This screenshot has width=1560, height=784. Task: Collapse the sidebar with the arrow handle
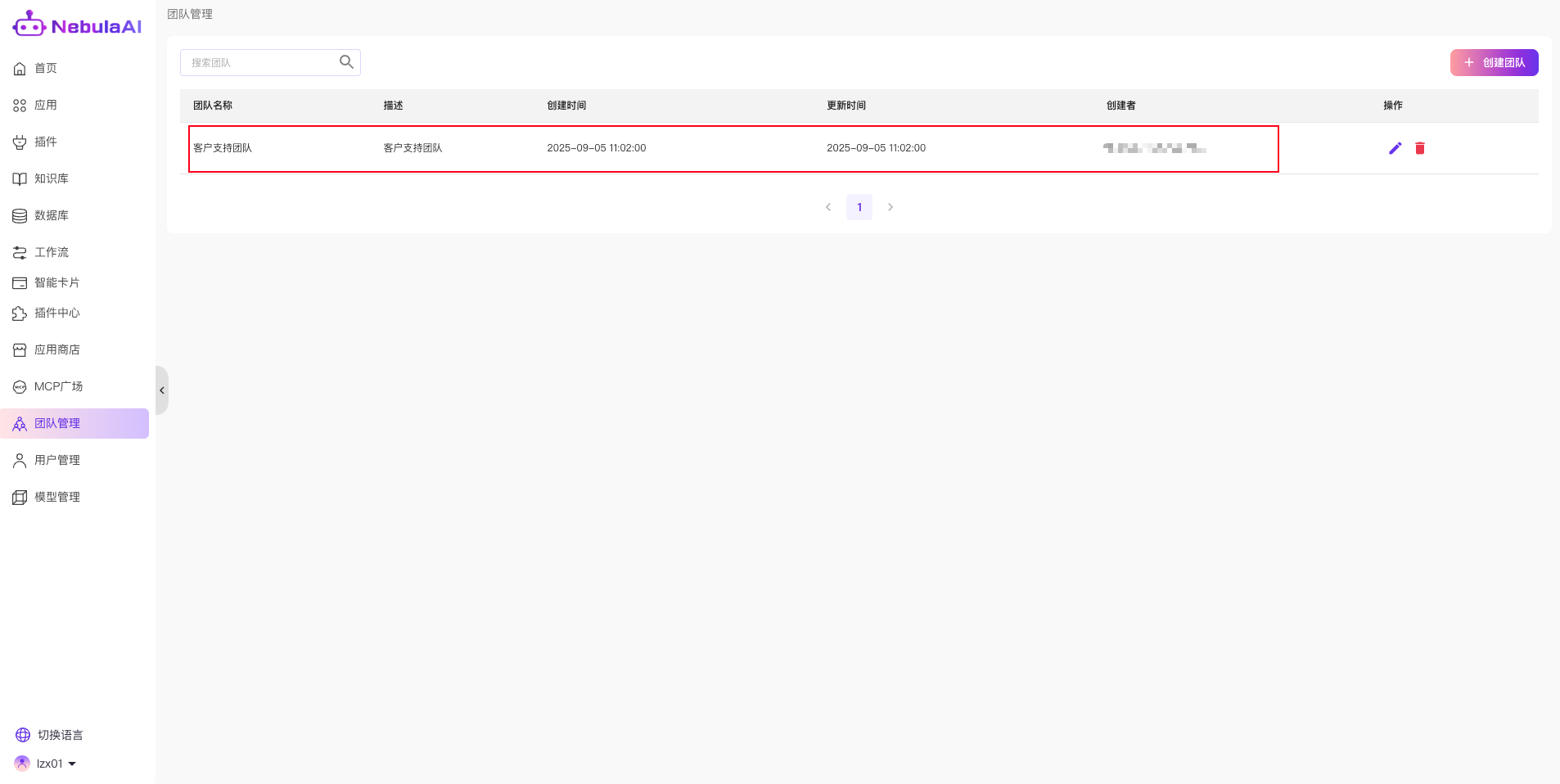coord(162,390)
